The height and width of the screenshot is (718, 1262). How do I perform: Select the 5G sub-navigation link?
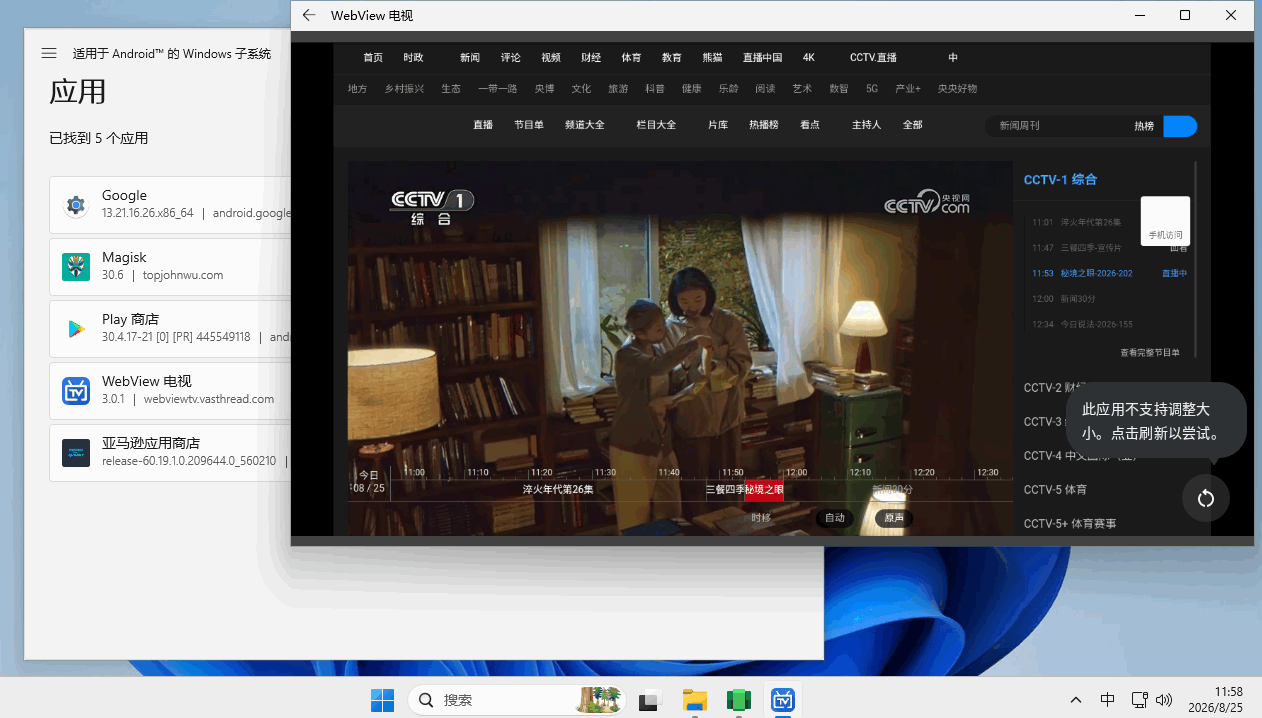coord(872,89)
